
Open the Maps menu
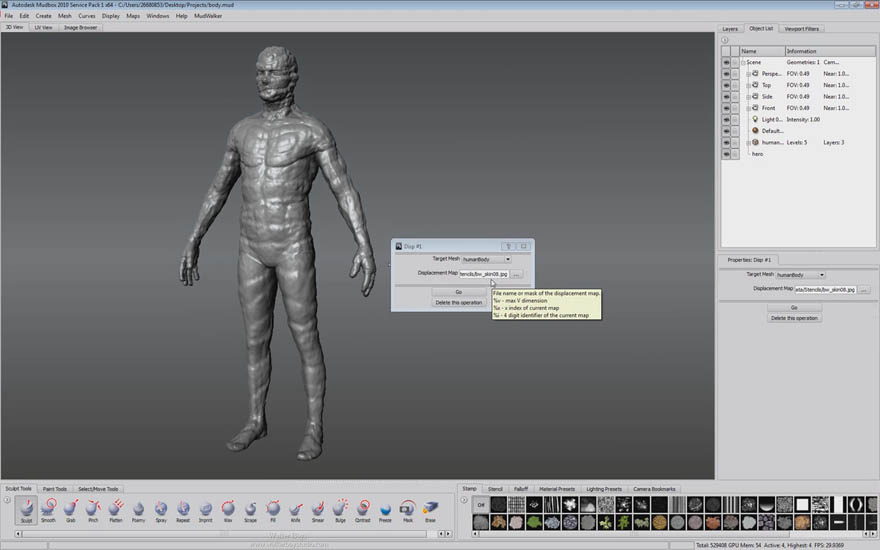[x=133, y=16]
